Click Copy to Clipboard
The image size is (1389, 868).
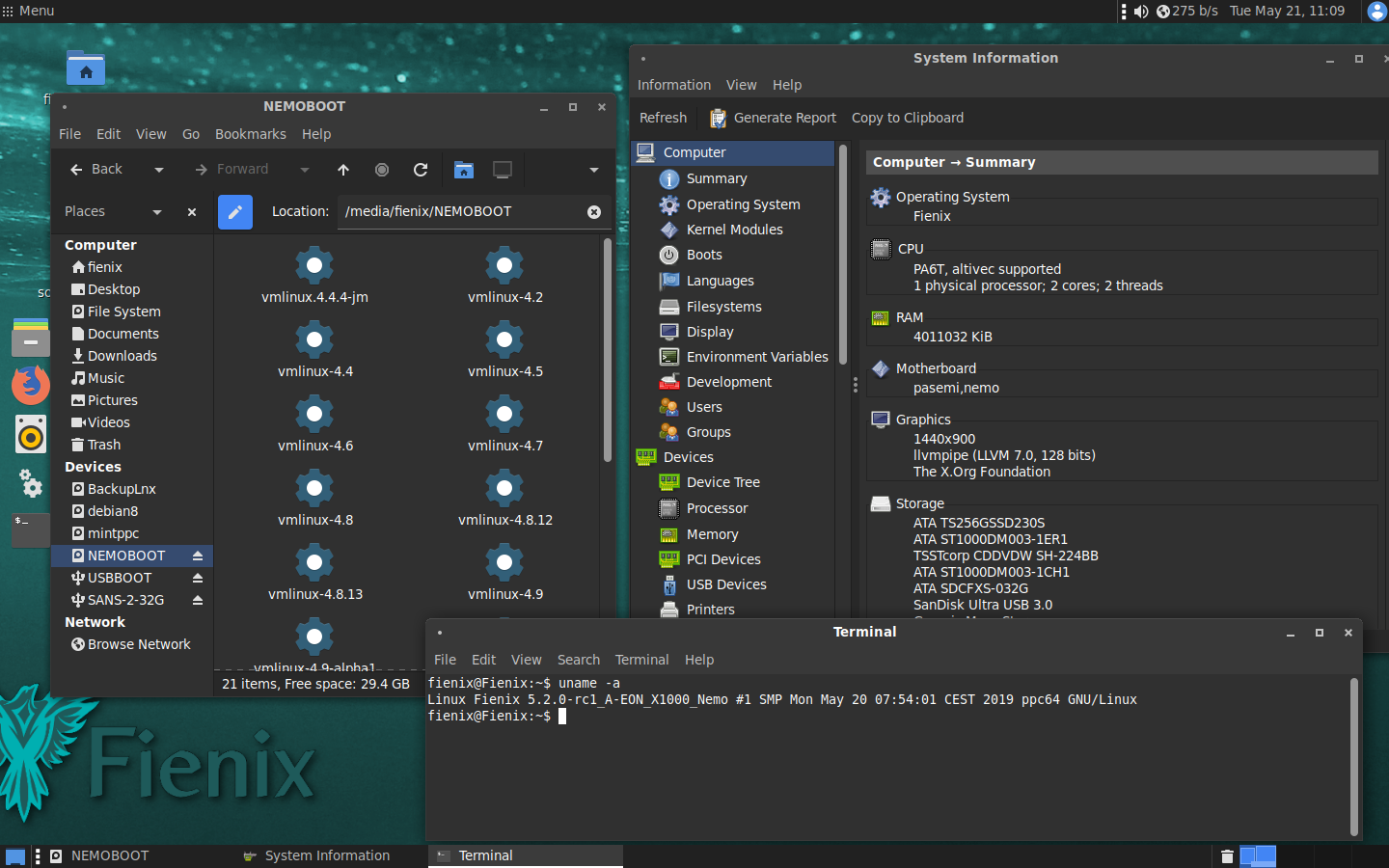[907, 118]
